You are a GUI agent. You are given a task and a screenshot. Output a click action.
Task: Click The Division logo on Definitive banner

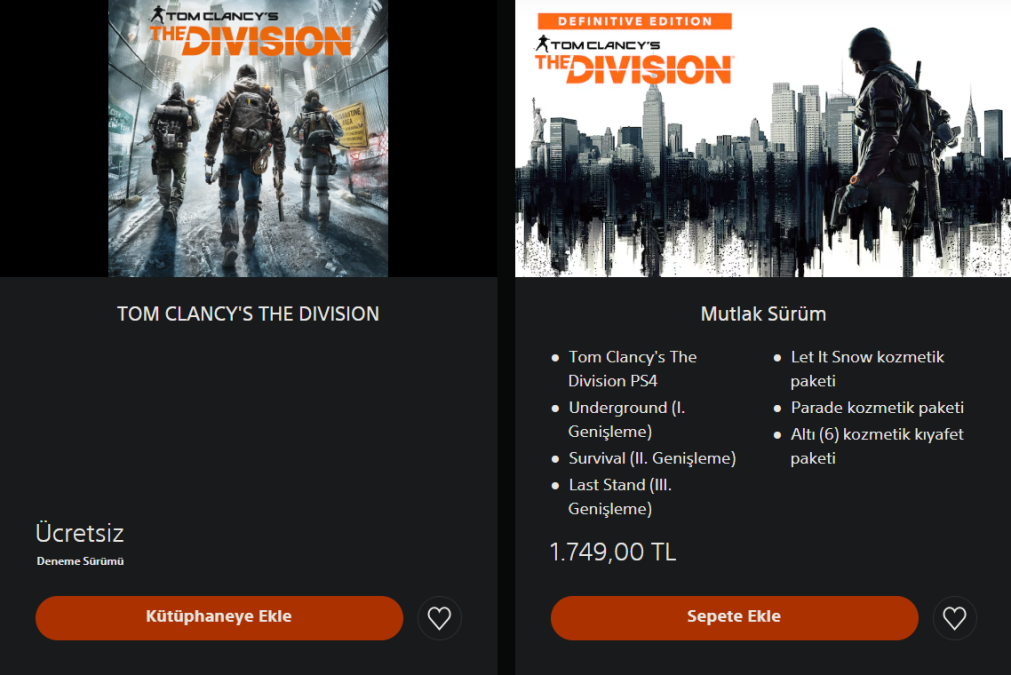pyautogui.click(x=634, y=61)
